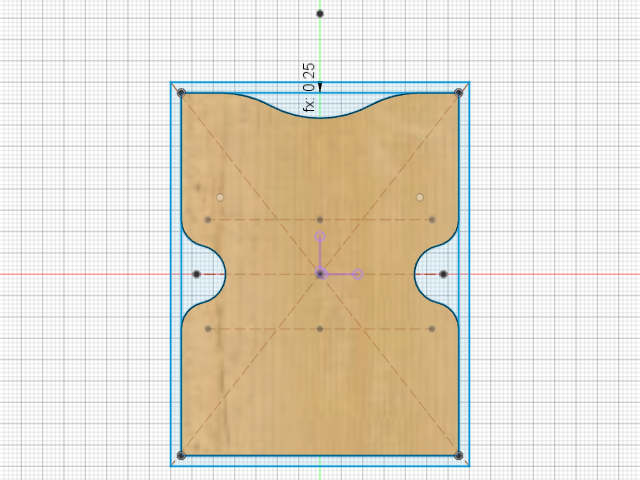Select the top-right corner sketch point

[458, 93]
